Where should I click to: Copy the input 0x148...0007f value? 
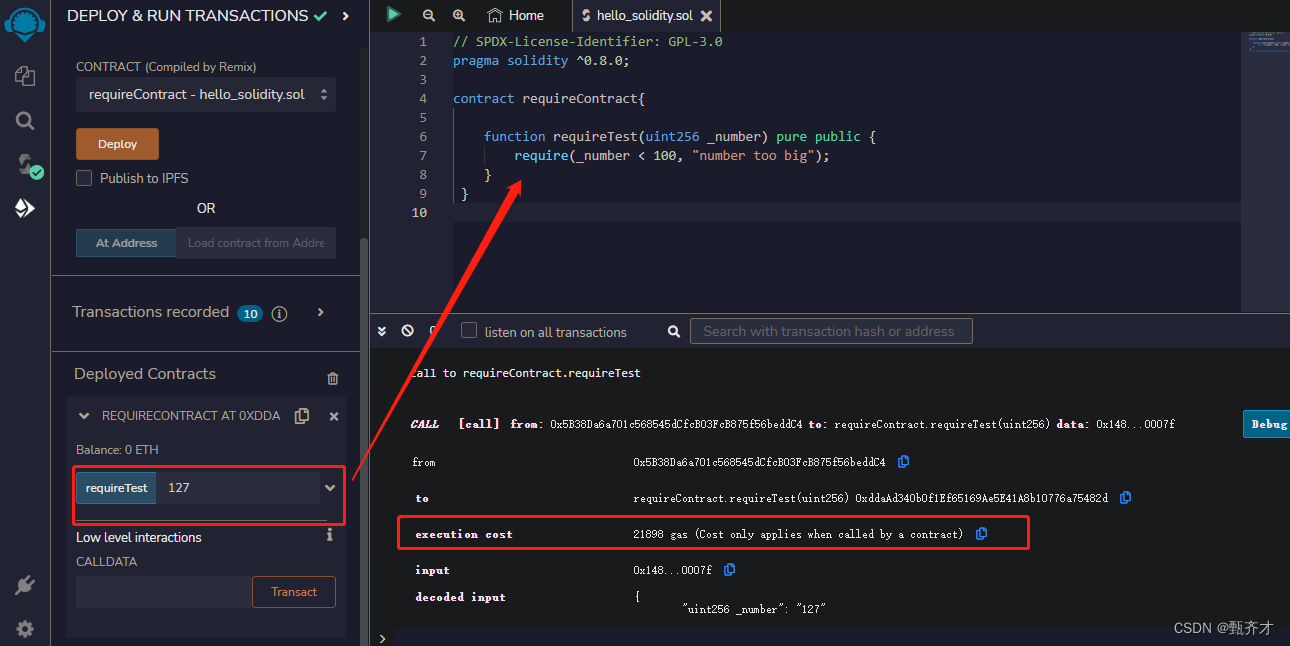tap(729, 569)
